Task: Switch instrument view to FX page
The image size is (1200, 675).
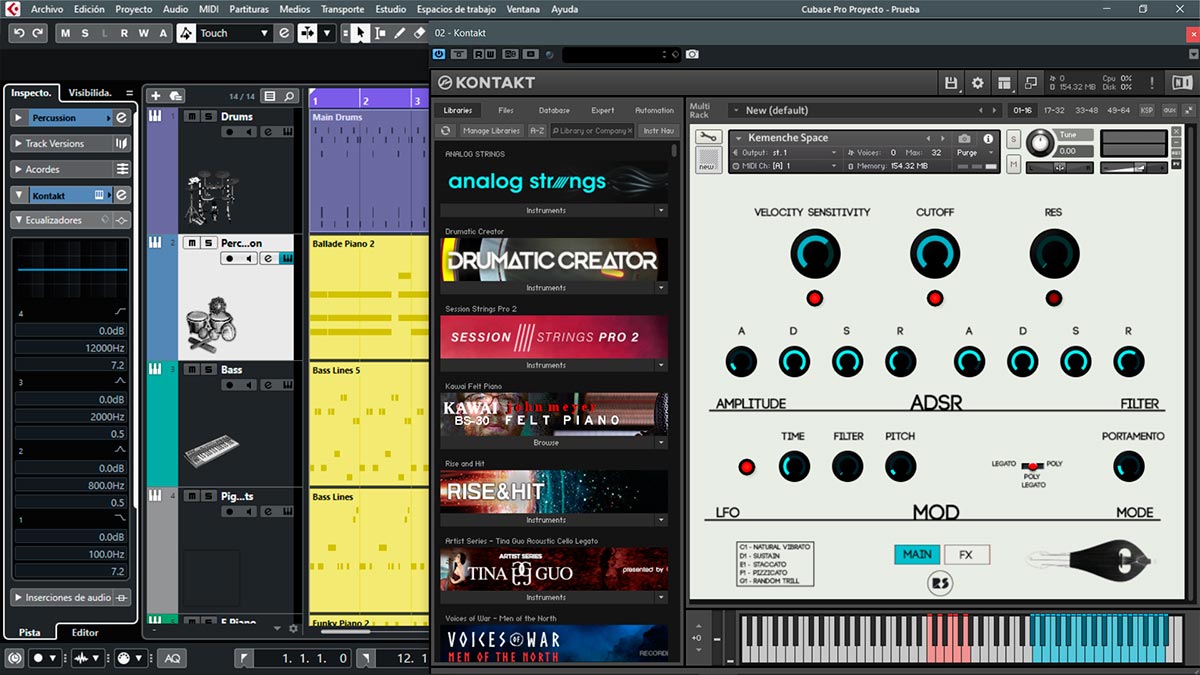Action: point(966,554)
